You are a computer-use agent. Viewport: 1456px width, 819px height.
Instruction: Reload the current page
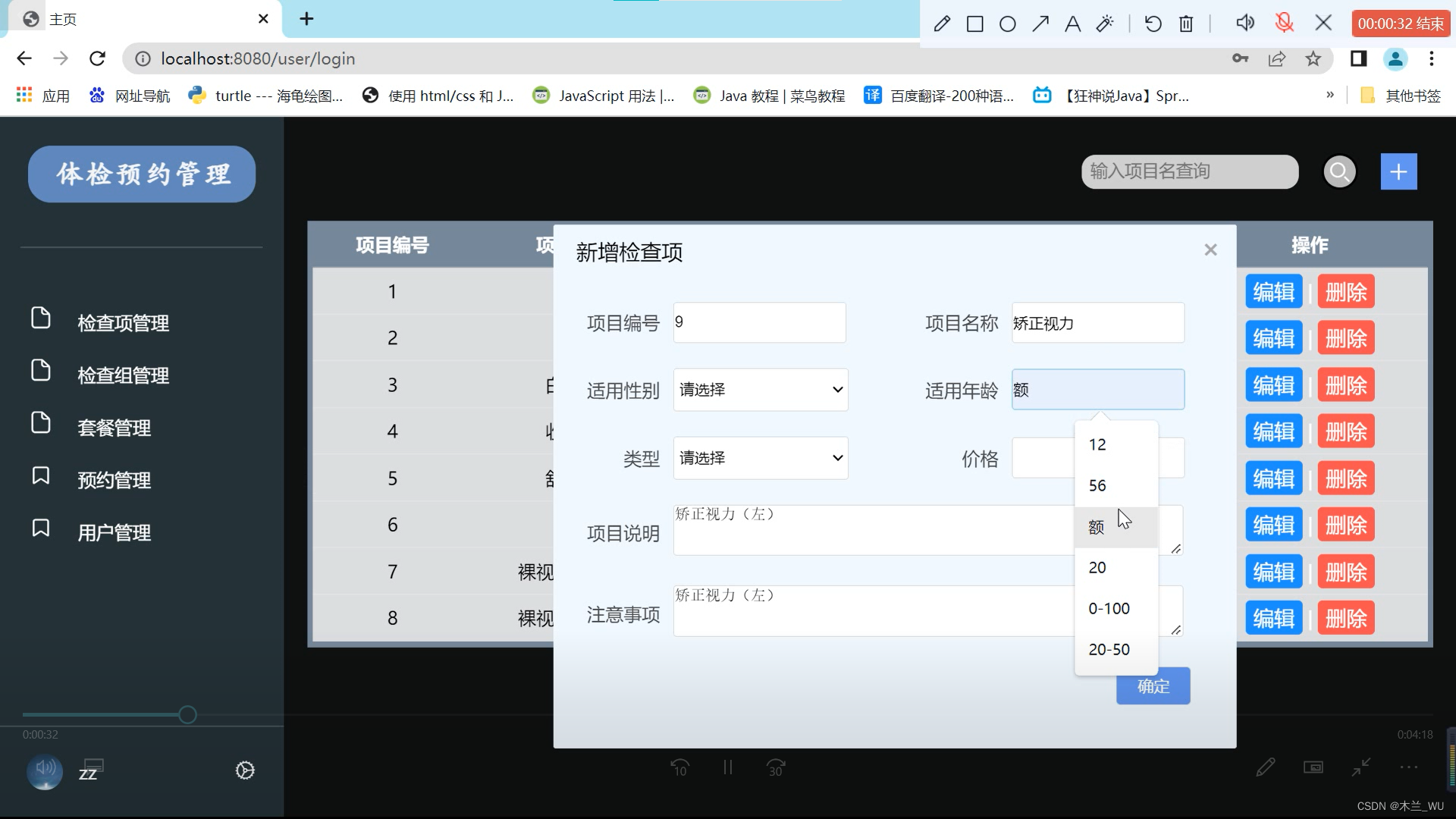(x=97, y=58)
